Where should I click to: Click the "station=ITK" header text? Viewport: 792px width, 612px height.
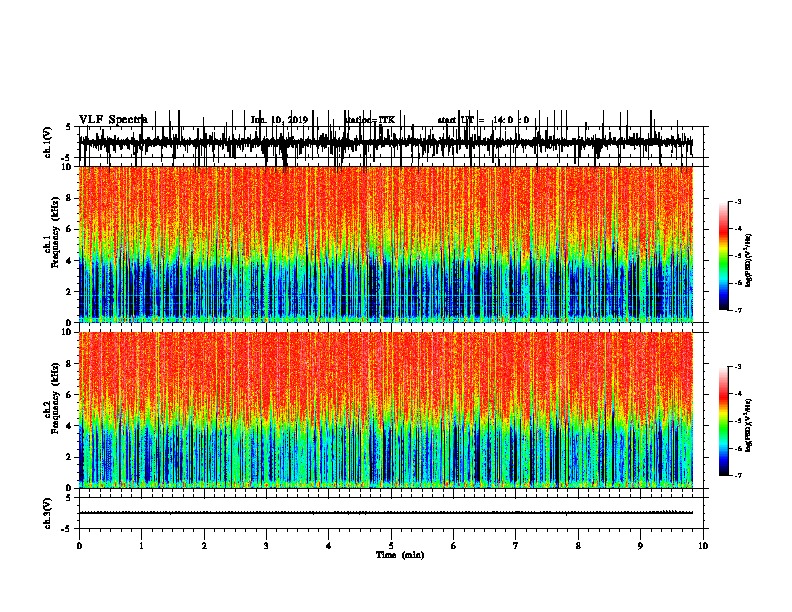tap(370, 120)
